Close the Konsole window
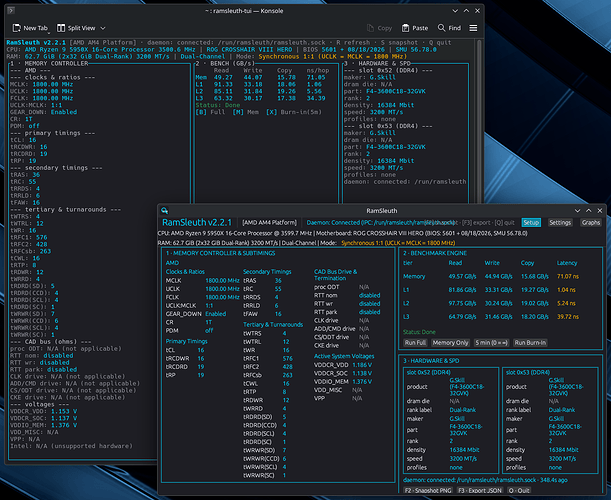 click(x=477, y=11)
